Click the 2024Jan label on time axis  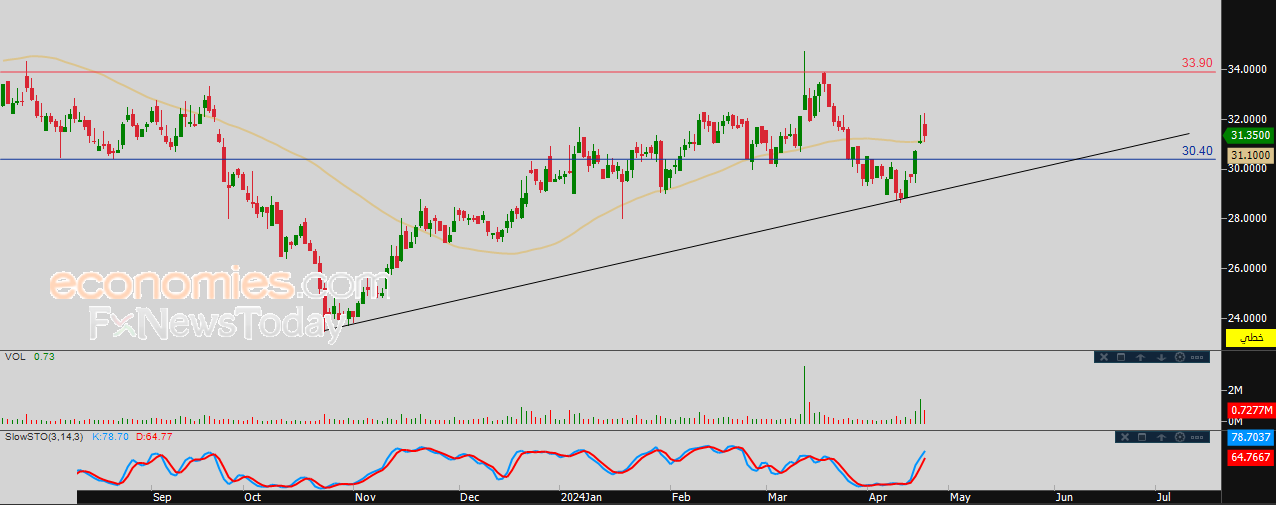pos(581,496)
